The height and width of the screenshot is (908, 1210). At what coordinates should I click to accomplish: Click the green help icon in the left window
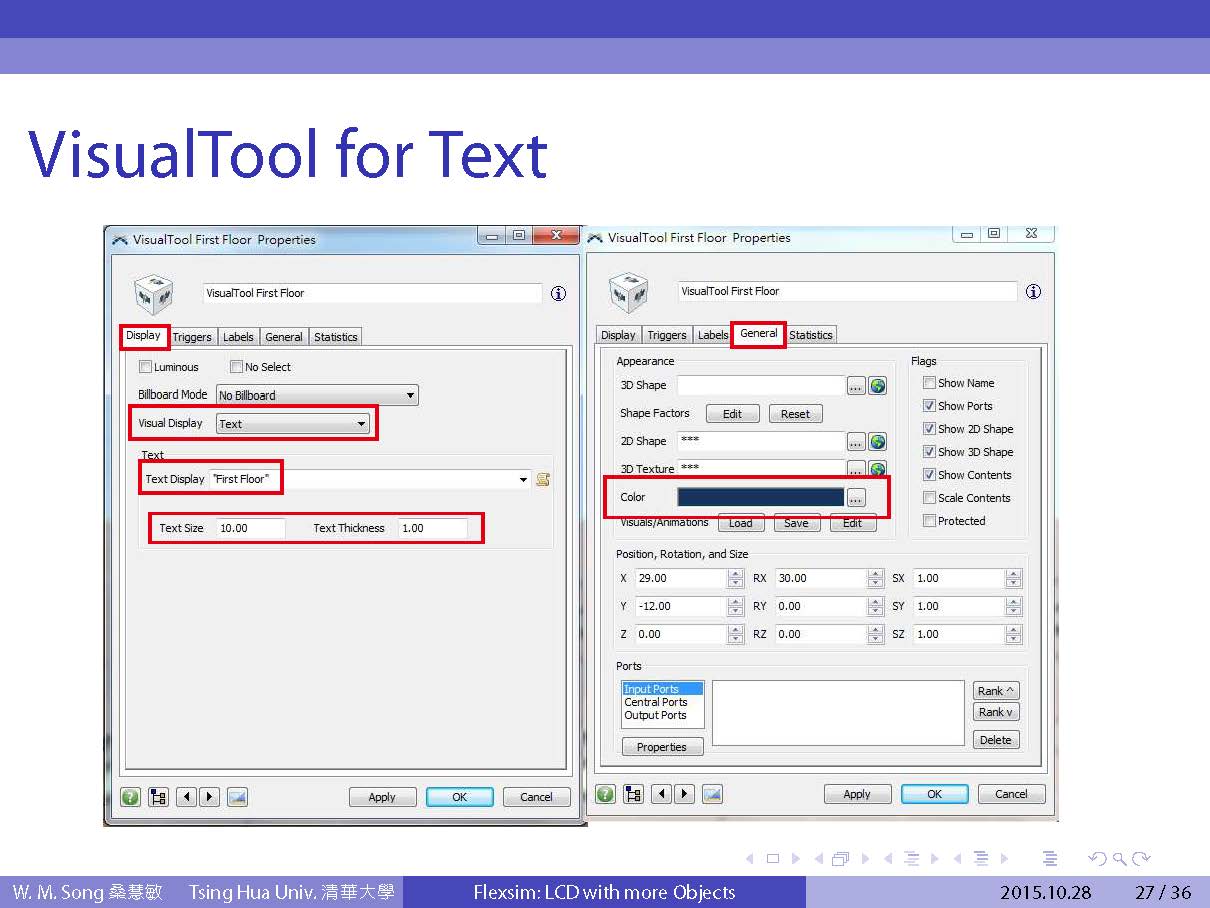[x=131, y=797]
